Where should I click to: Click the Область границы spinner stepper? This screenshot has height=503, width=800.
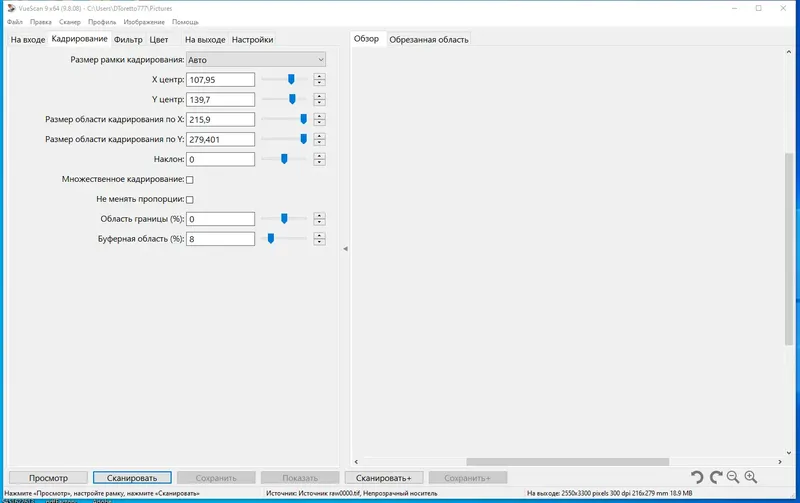click(x=319, y=219)
